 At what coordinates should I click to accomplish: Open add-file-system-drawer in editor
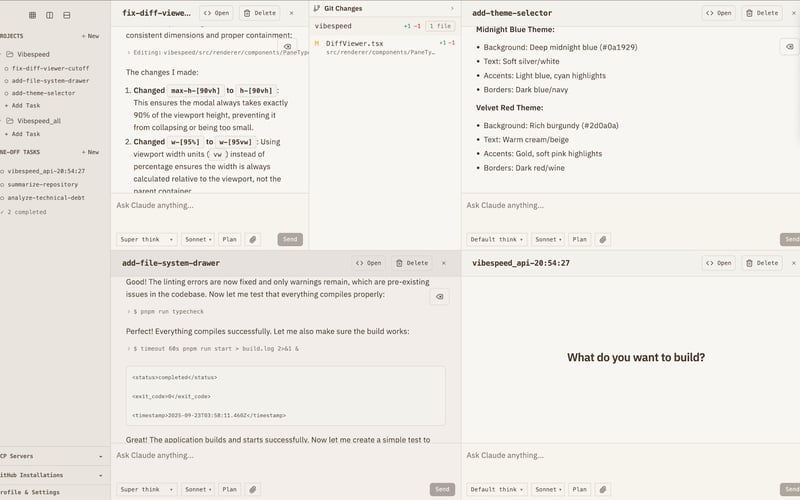pyautogui.click(x=368, y=263)
